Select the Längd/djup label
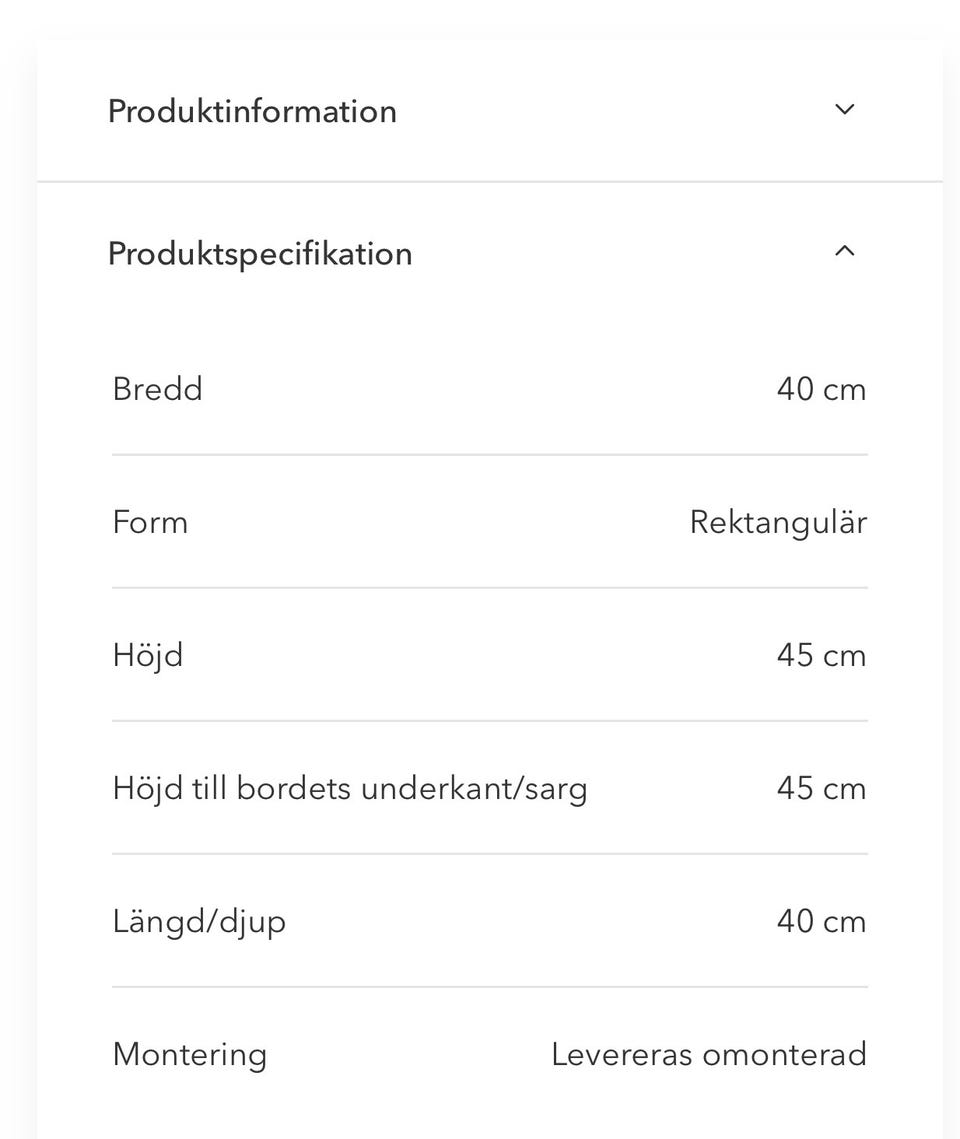 pyautogui.click(x=199, y=921)
